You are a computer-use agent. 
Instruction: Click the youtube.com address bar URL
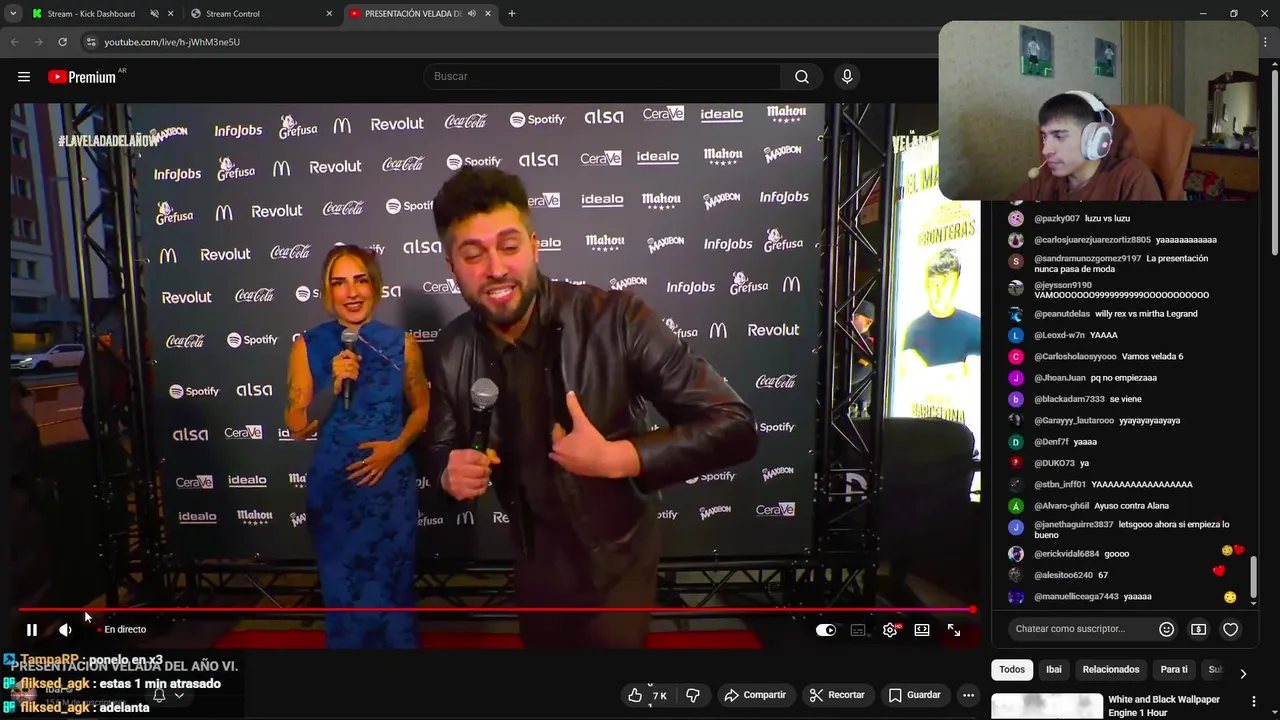[172, 42]
